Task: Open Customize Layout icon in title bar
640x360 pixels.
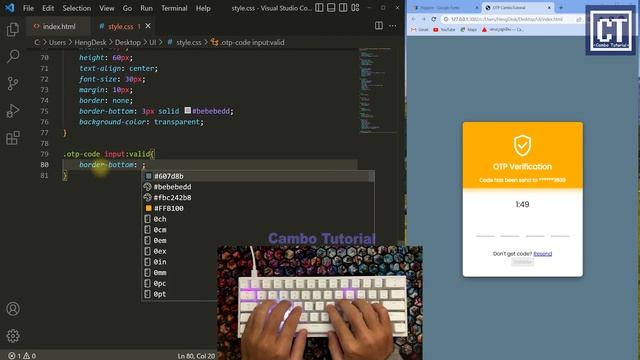Action: coord(356,8)
